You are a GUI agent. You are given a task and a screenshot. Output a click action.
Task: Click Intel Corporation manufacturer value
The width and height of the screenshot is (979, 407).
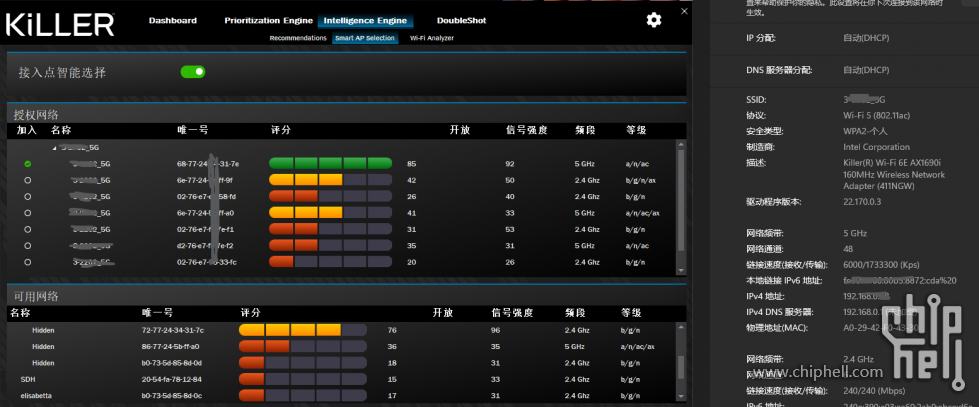[x=877, y=147]
